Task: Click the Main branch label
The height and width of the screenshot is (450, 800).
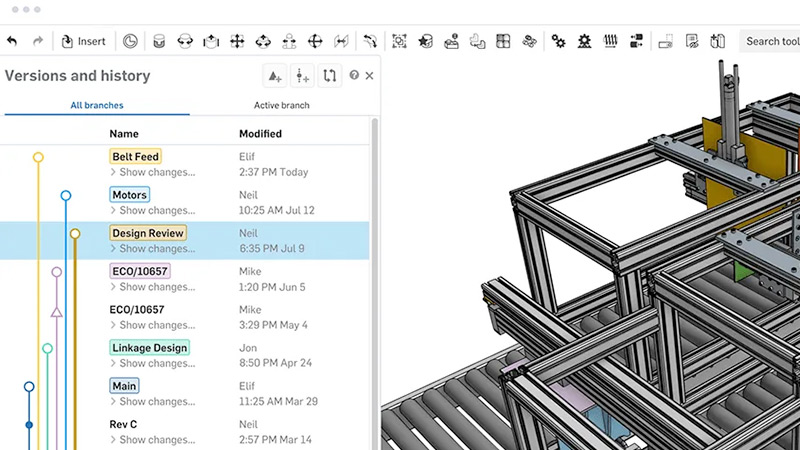Action: (124, 386)
